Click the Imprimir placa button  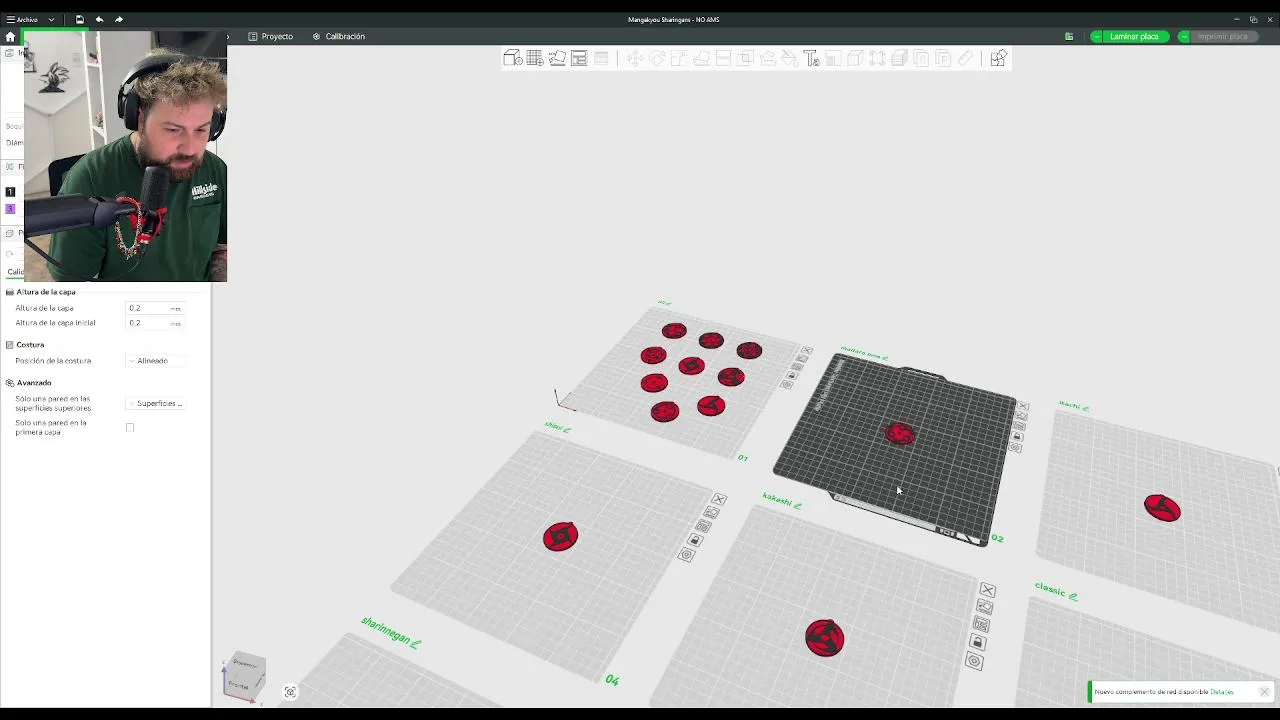pos(1222,36)
